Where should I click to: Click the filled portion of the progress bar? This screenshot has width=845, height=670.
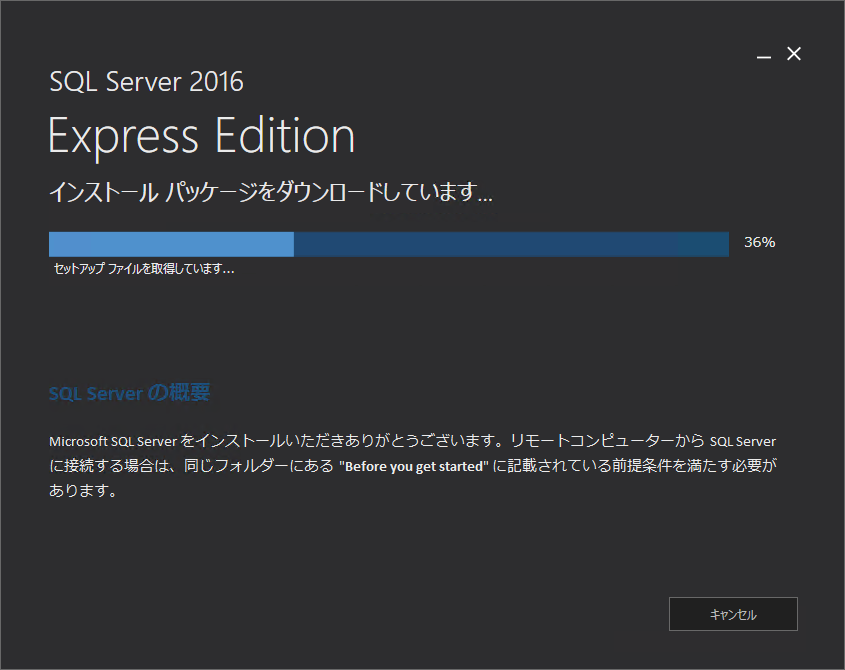coord(171,244)
